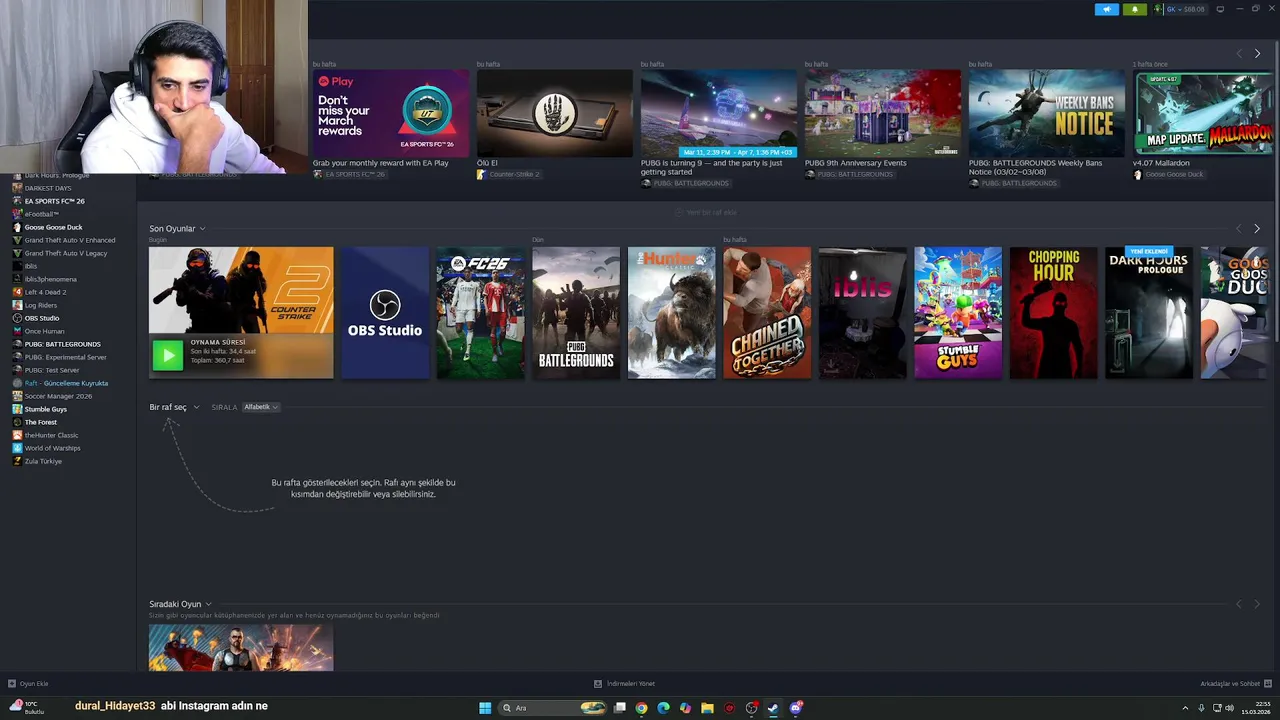The width and height of the screenshot is (1280, 720).
Task: Click the Big Picture mode monitor icon
Action: (1220, 9)
